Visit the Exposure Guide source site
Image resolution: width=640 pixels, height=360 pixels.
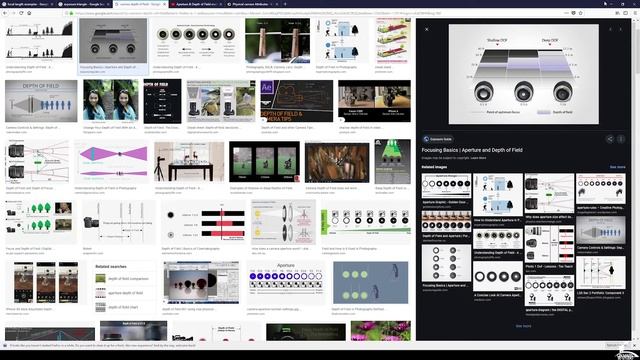[x=438, y=139]
